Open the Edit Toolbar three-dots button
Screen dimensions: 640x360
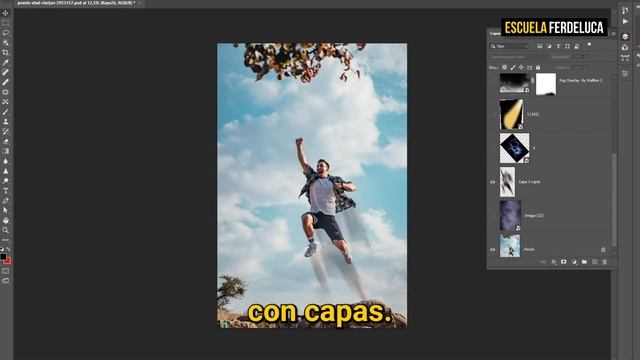point(5,240)
